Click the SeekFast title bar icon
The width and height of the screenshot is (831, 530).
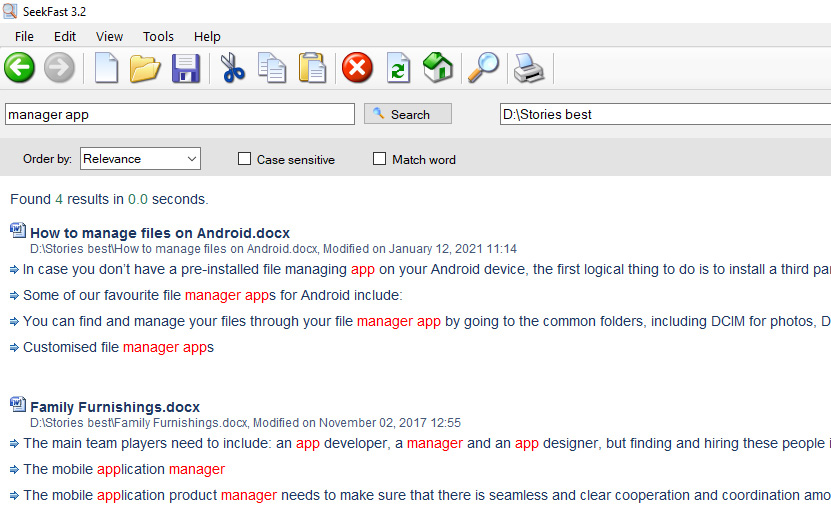point(10,11)
